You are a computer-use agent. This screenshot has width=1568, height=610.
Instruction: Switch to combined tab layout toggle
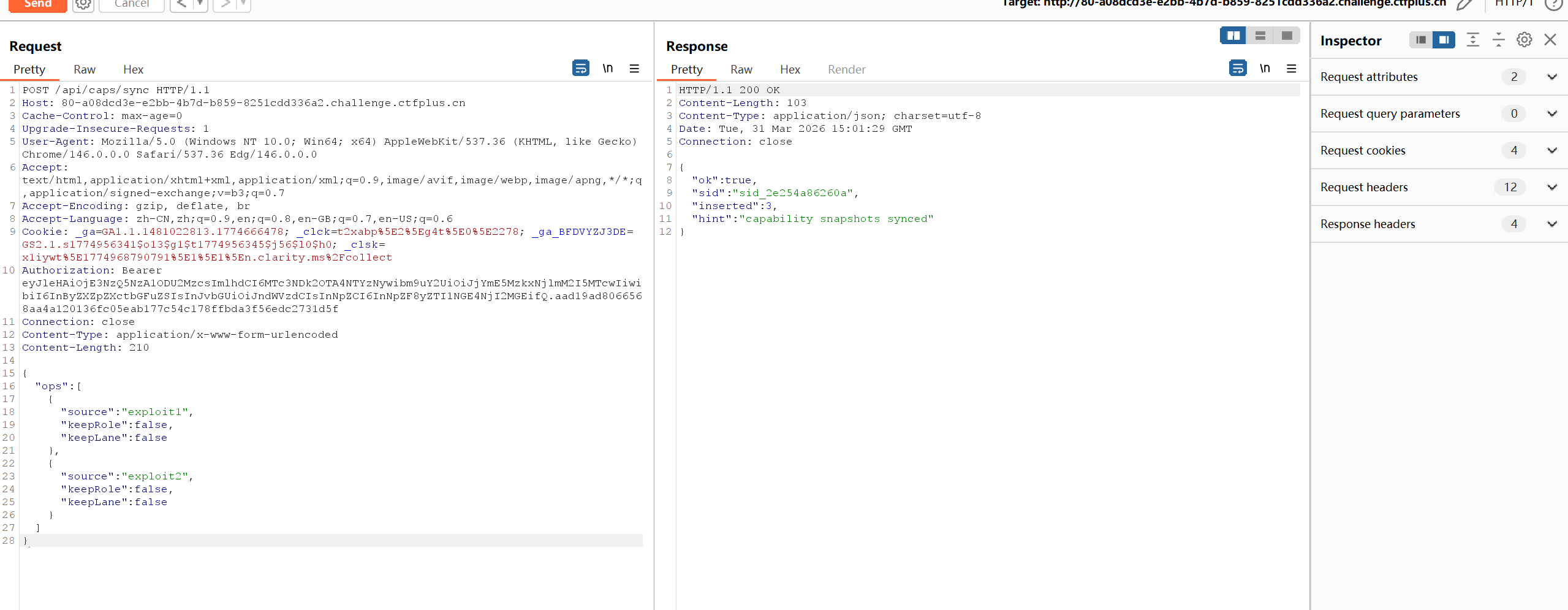(1287, 36)
